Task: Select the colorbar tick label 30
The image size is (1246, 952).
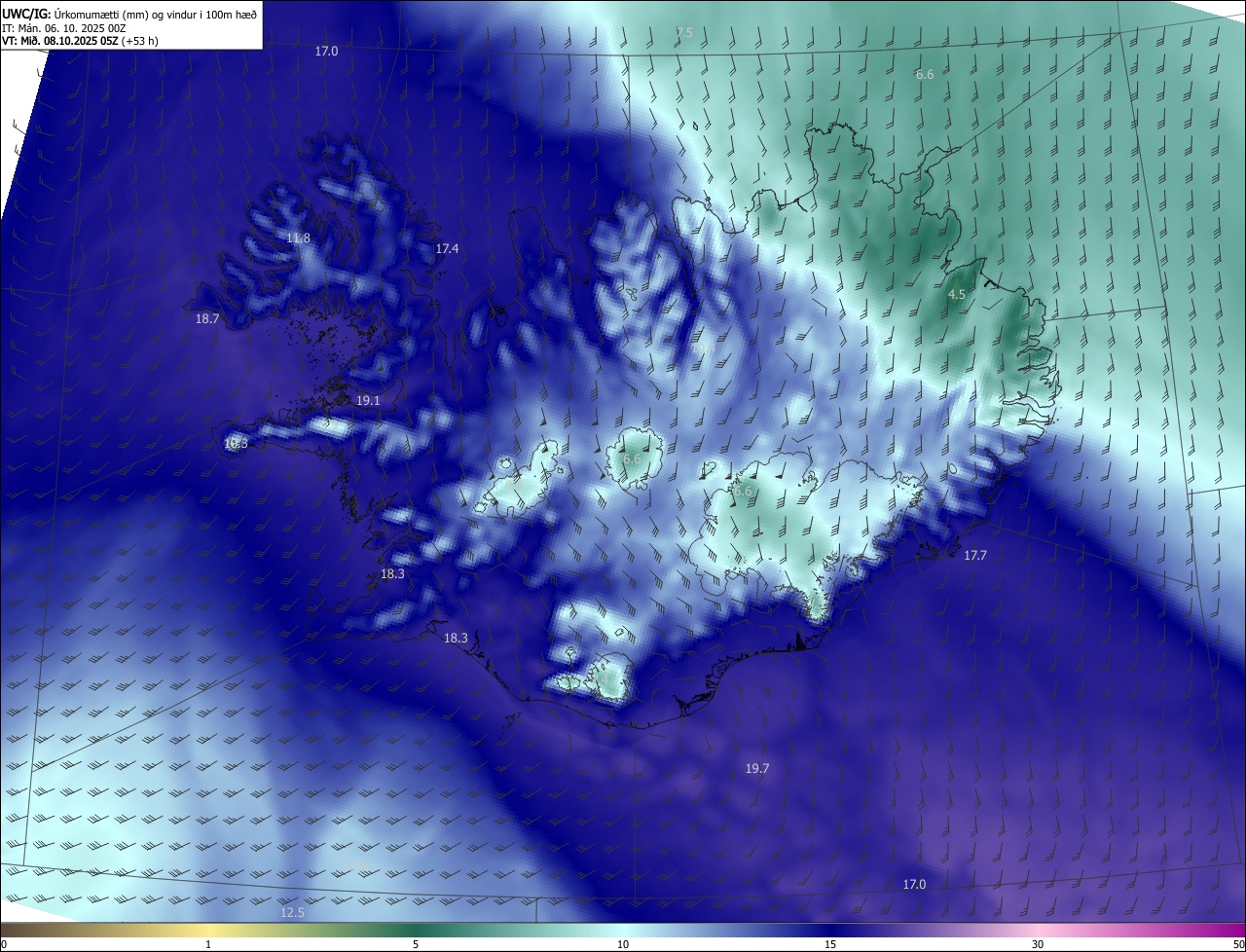Action: click(x=1038, y=944)
